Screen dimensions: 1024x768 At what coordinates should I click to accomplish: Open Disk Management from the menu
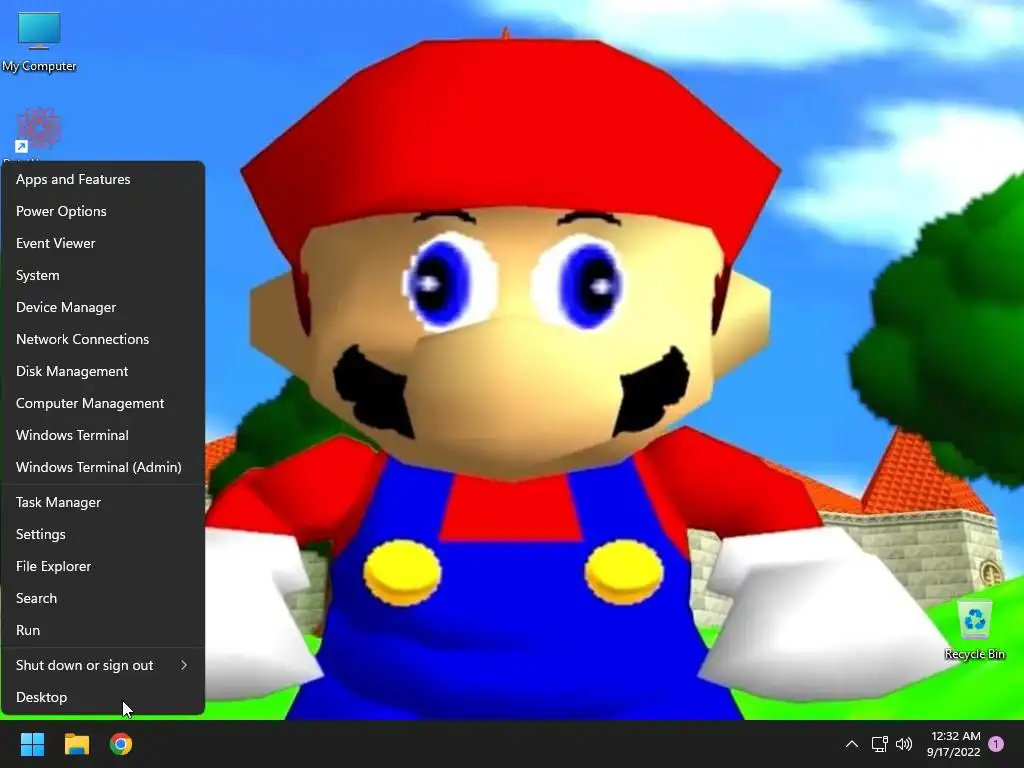click(103, 371)
